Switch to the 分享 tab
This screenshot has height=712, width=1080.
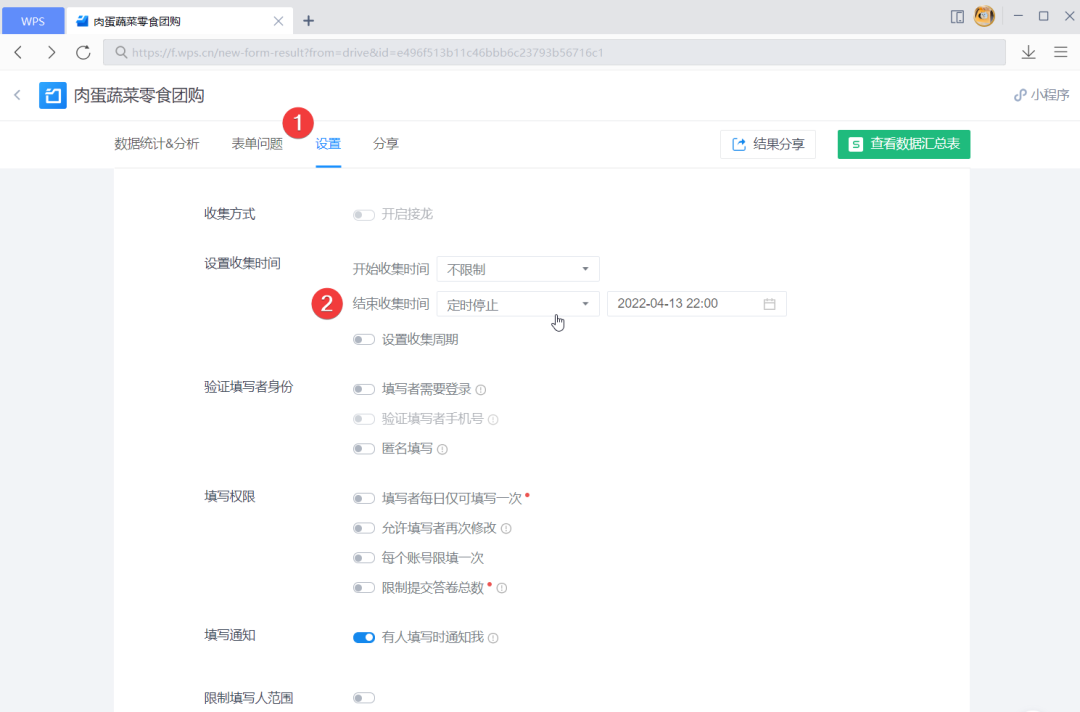pyautogui.click(x=386, y=143)
